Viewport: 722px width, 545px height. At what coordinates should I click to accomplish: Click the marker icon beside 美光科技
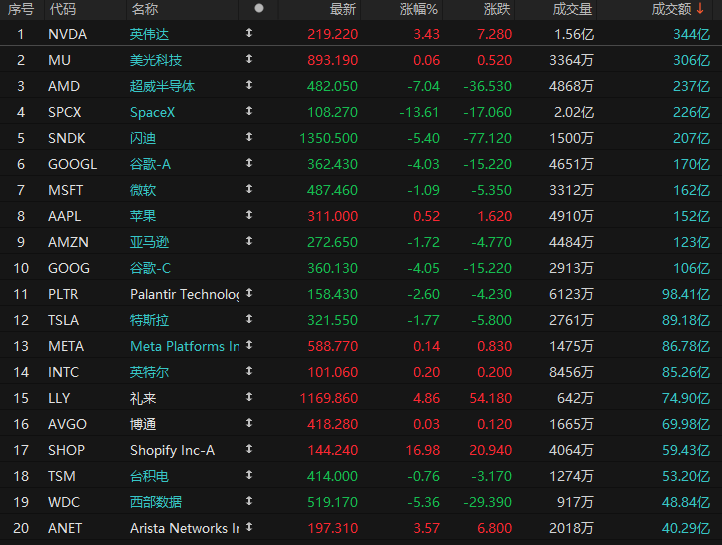249,59
